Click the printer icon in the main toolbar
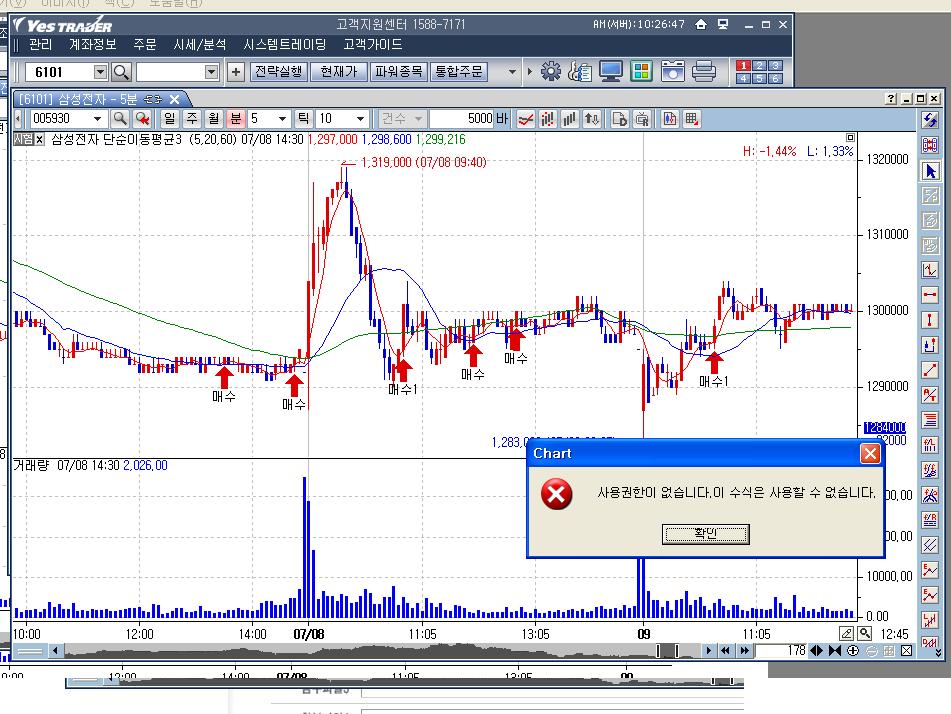 (704, 72)
